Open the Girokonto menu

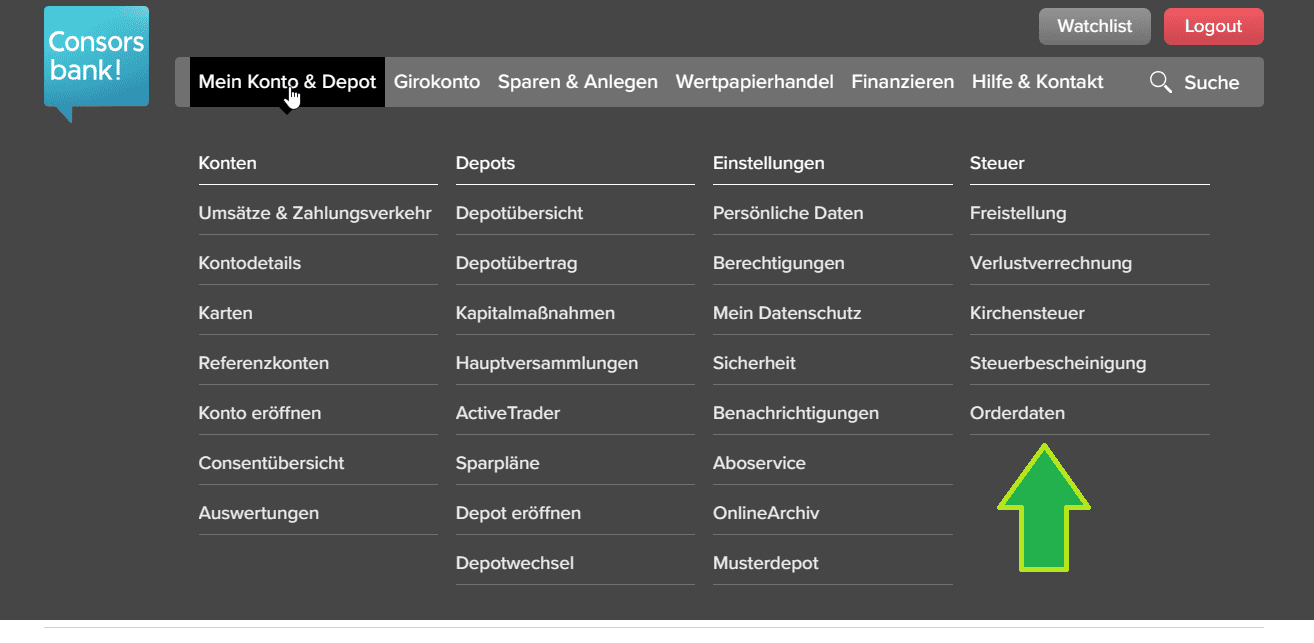coord(437,82)
